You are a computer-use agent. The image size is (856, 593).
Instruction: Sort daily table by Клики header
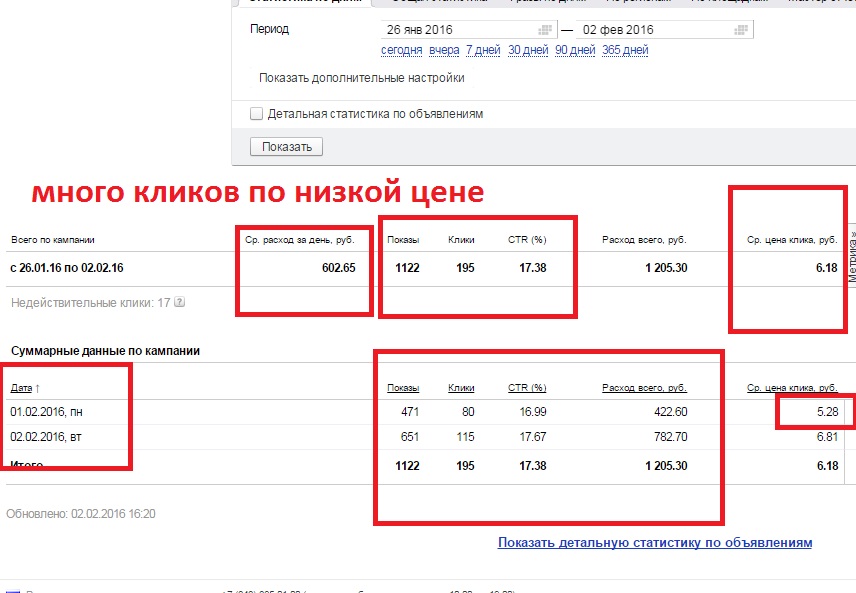click(x=461, y=388)
